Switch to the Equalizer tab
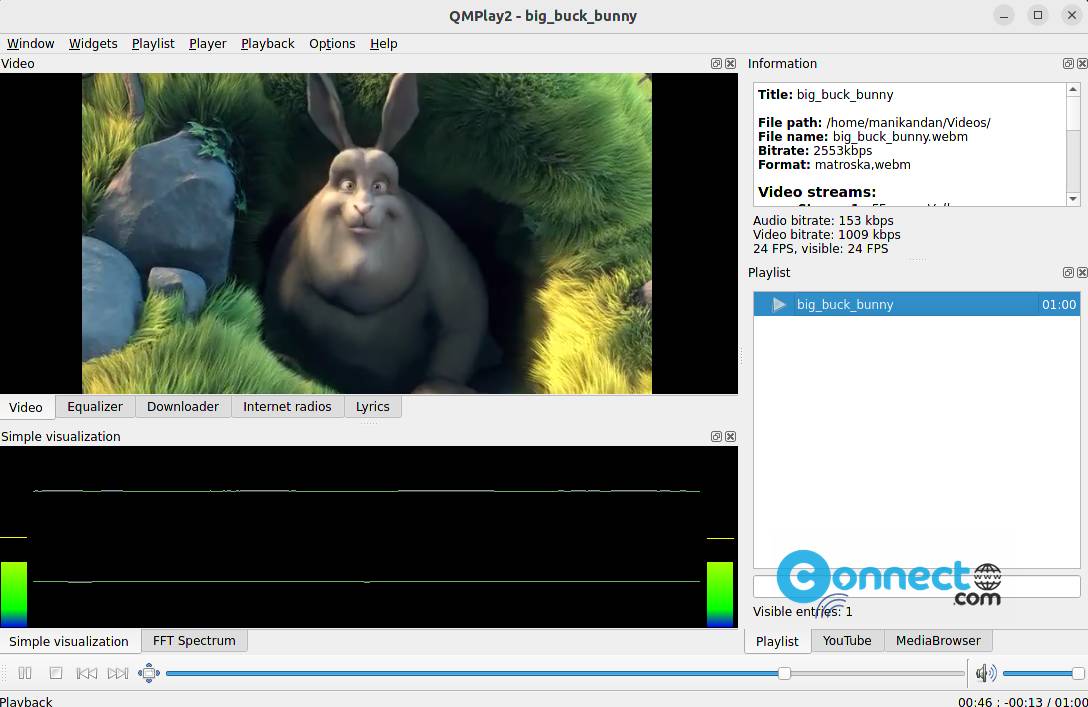The height and width of the screenshot is (707, 1088). (x=95, y=407)
